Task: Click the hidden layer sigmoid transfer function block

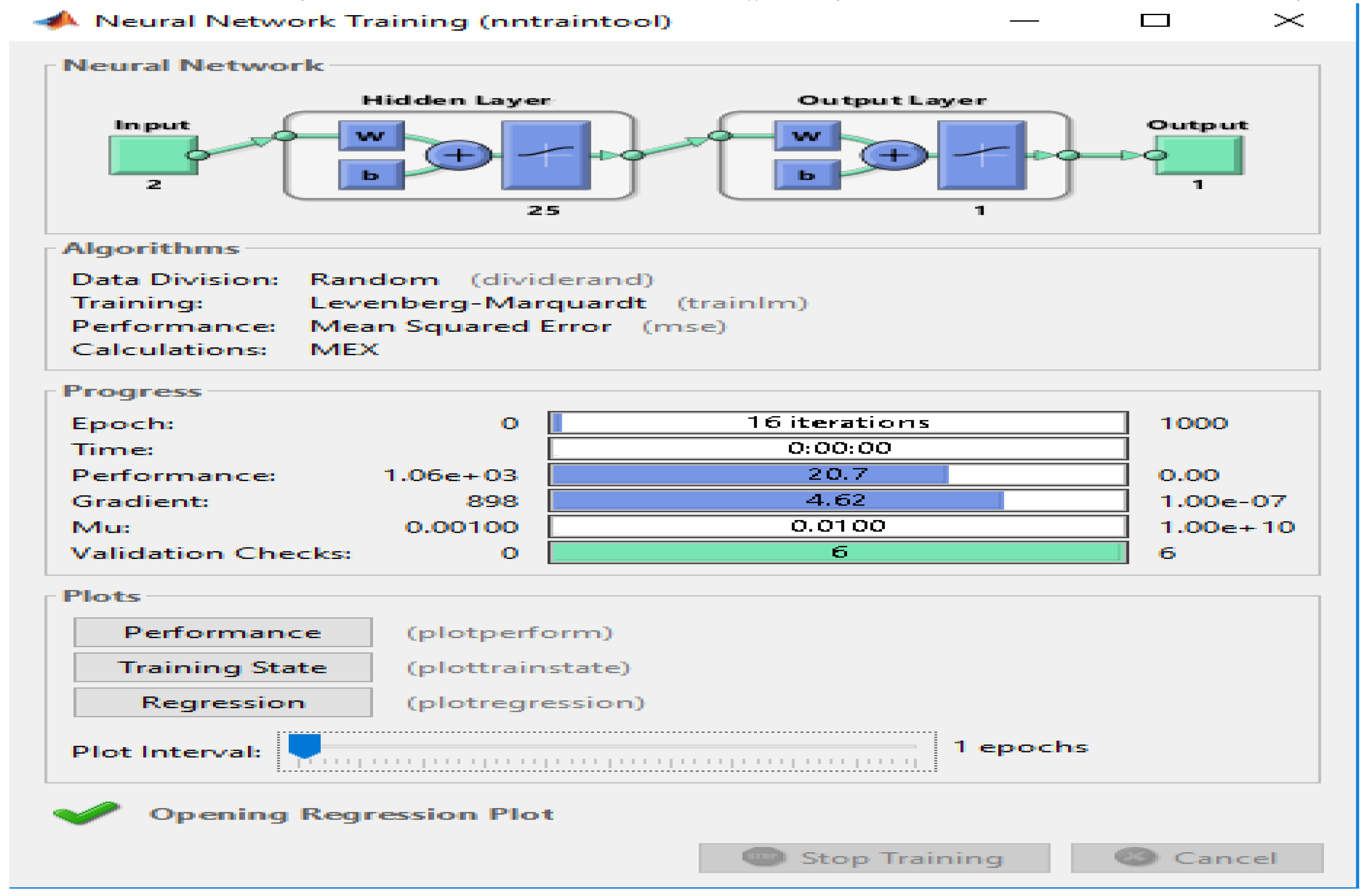Action: [x=546, y=155]
